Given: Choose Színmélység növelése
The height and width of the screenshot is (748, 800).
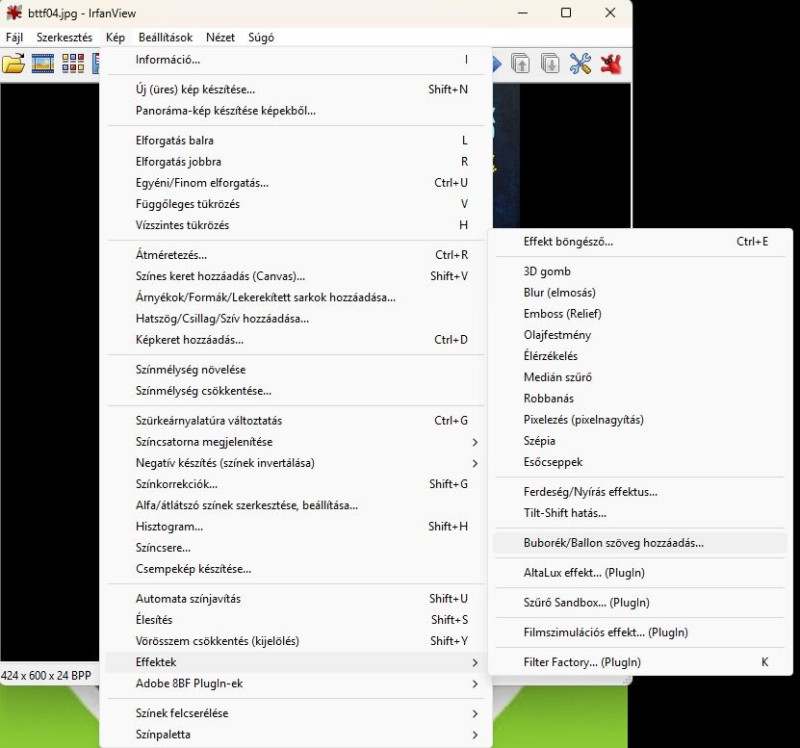Looking at the screenshot, I should tap(296, 370).
